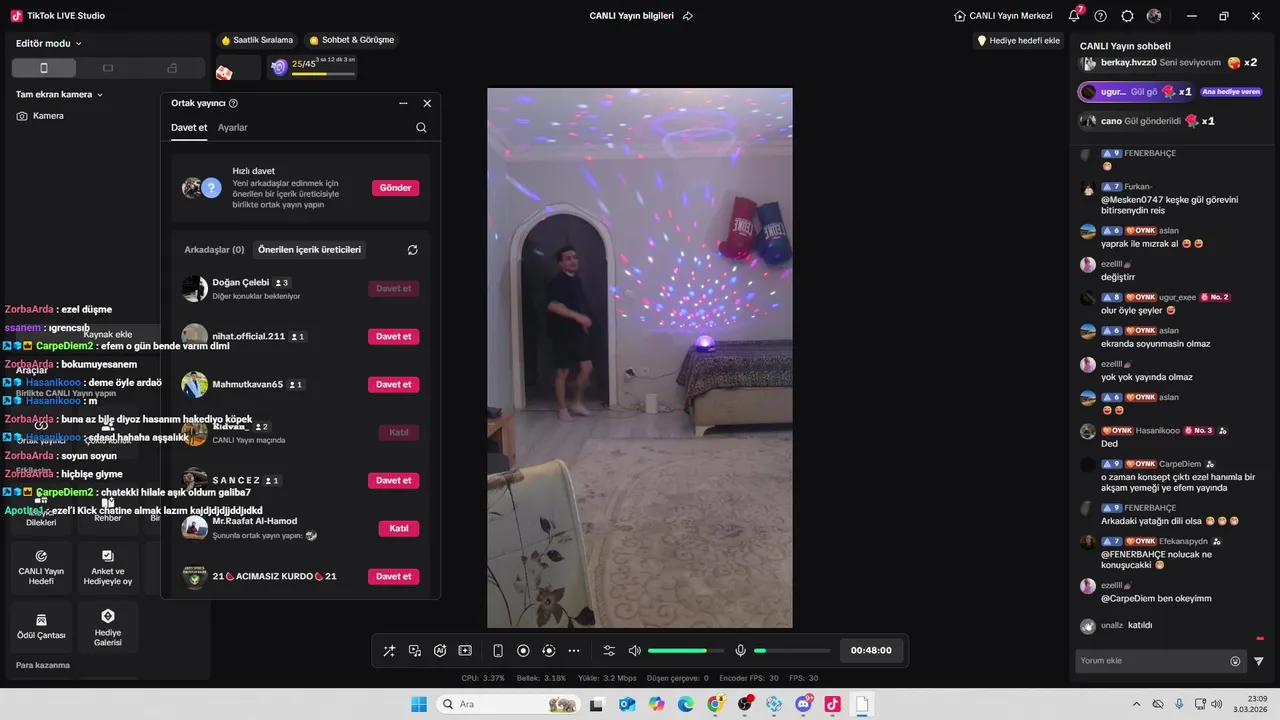1280x720 pixels.
Task: Invite ACIMASIZ KURDO with Davet et
Action: pos(393,577)
